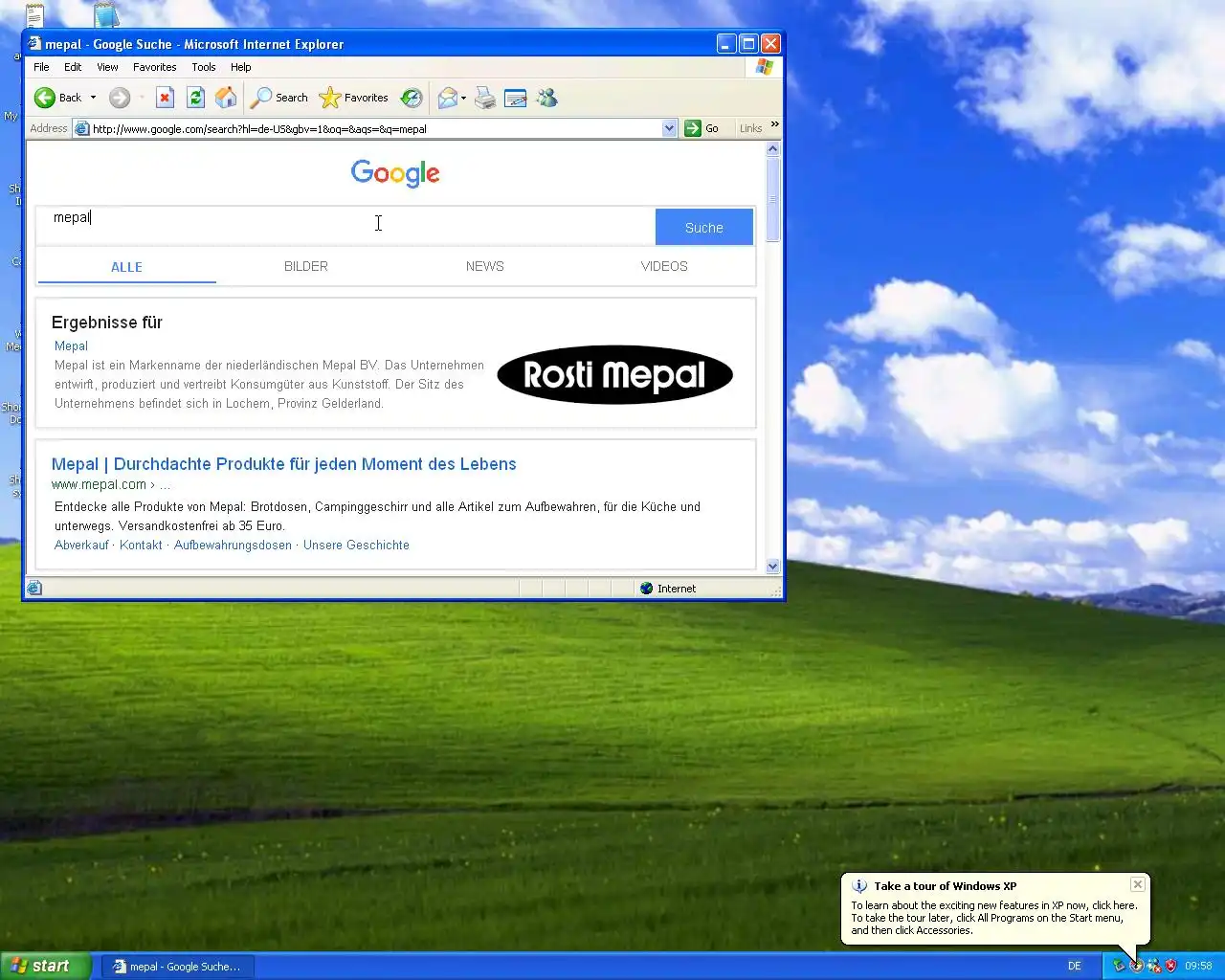Click the Internet zone globe in status bar
This screenshot has height=980, width=1225.
(x=647, y=589)
